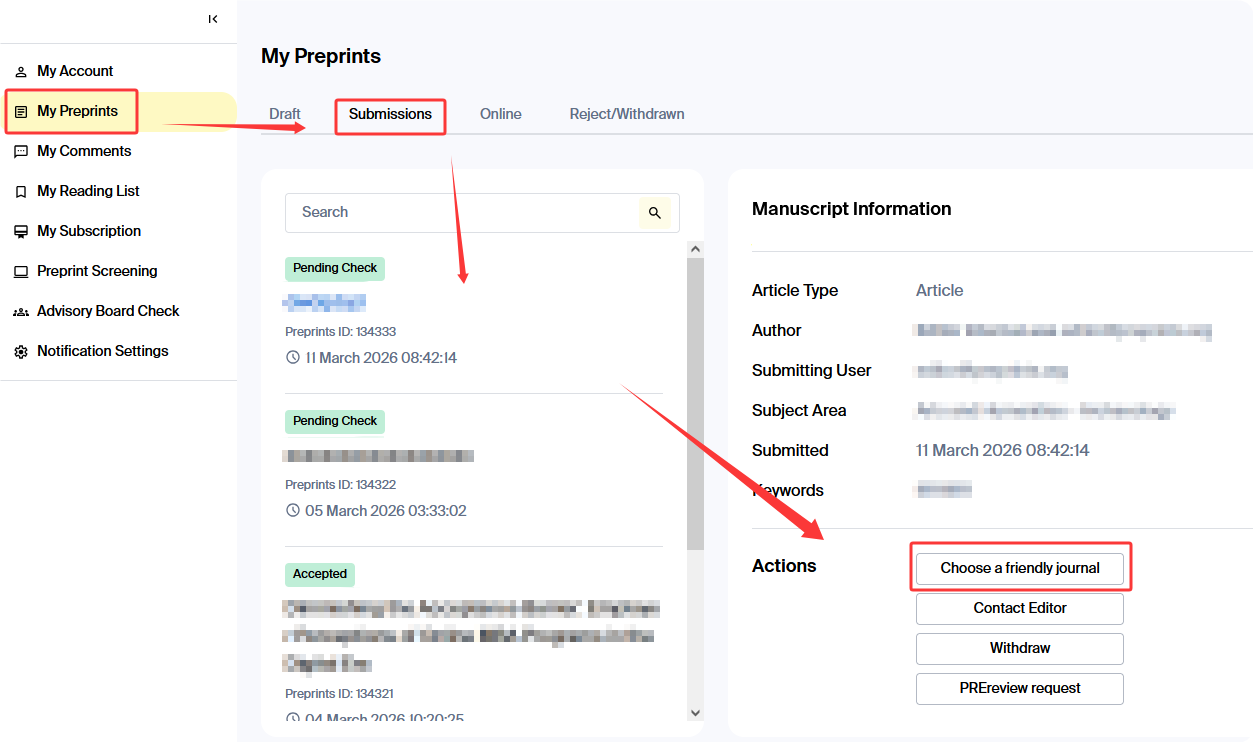Click the Advisory Board Check group icon

point(21,312)
